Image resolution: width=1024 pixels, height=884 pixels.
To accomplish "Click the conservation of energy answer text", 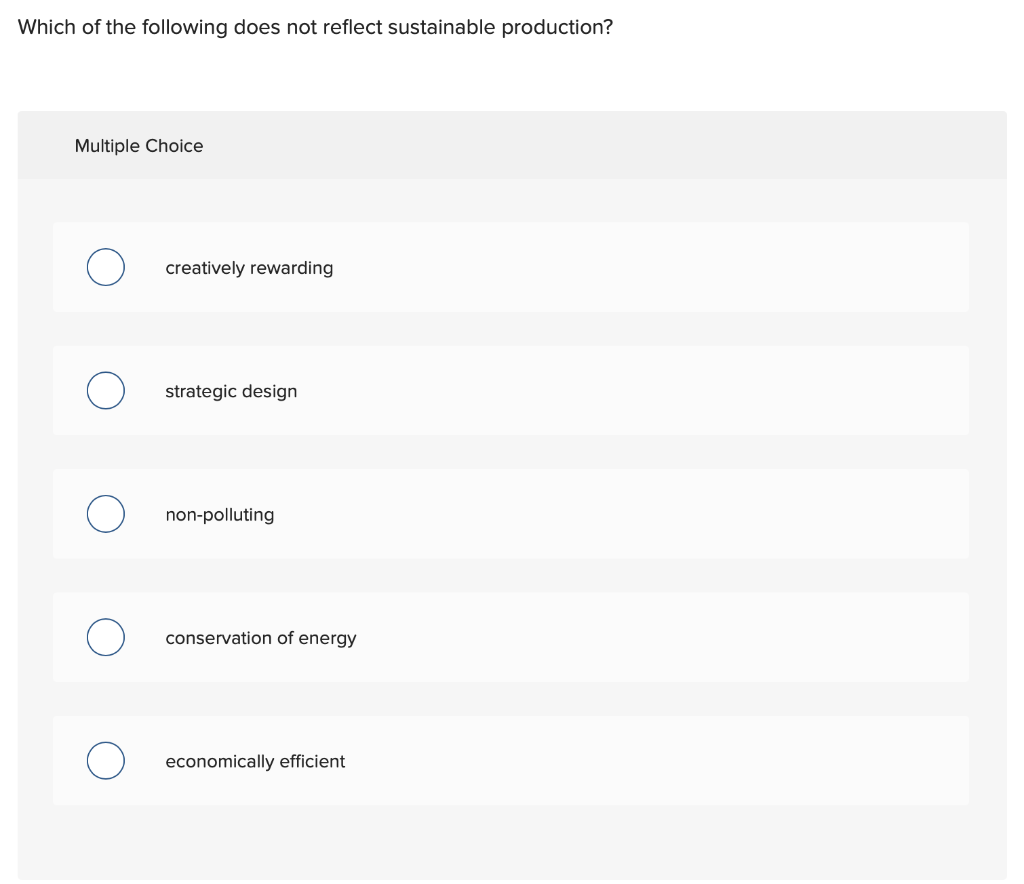I will point(261,638).
